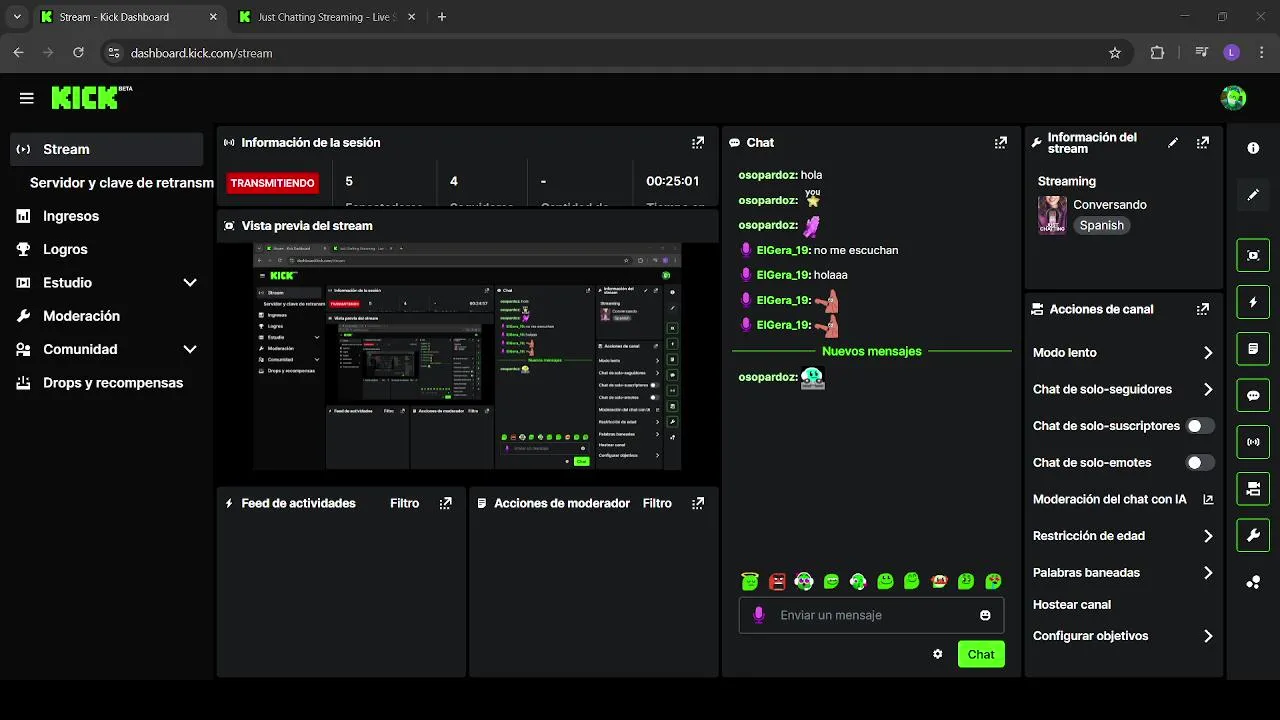Click the stream preview thumbnail

click(x=468, y=357)
